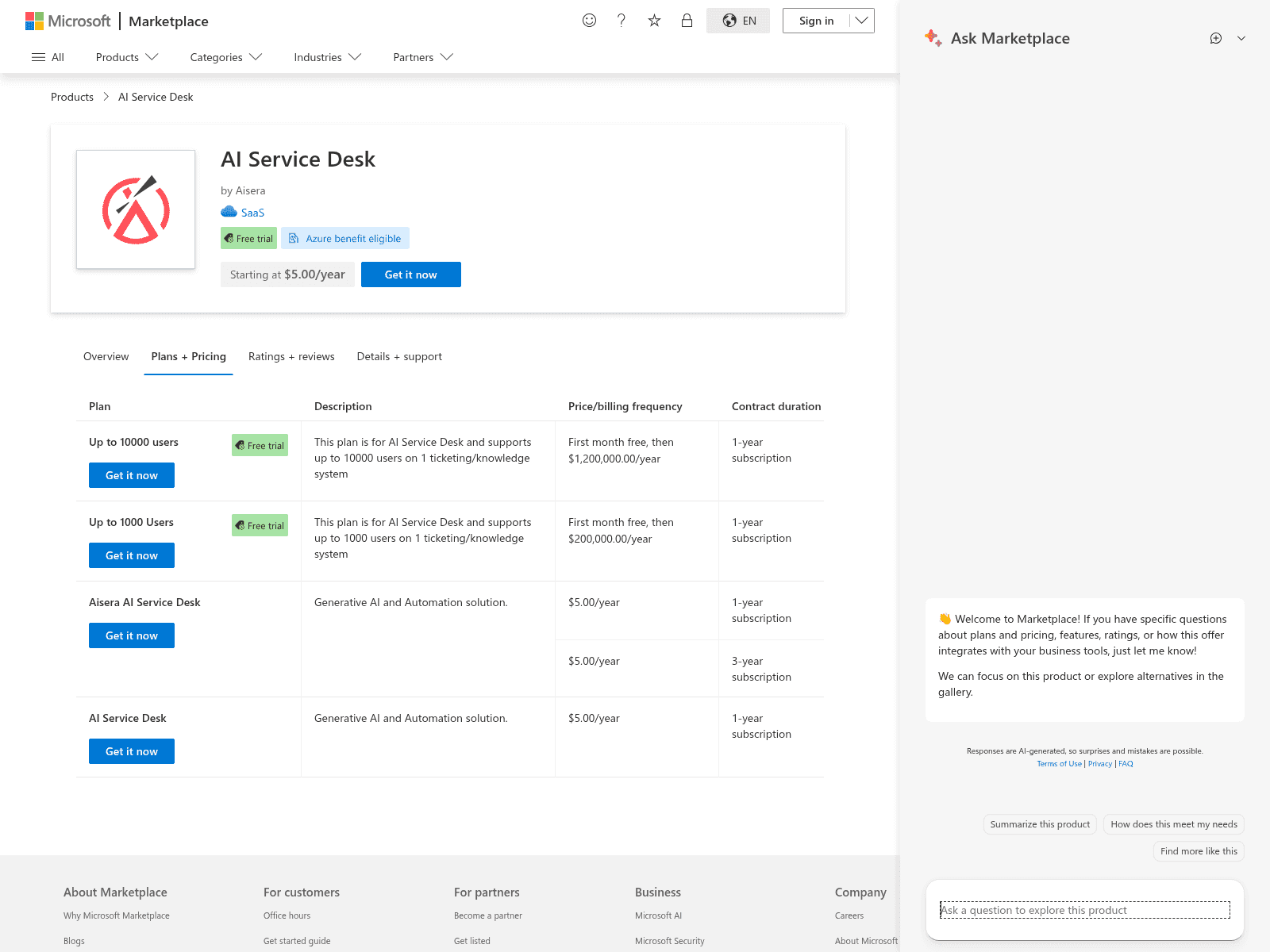Open the Get started guide footer link

[297, 941]
